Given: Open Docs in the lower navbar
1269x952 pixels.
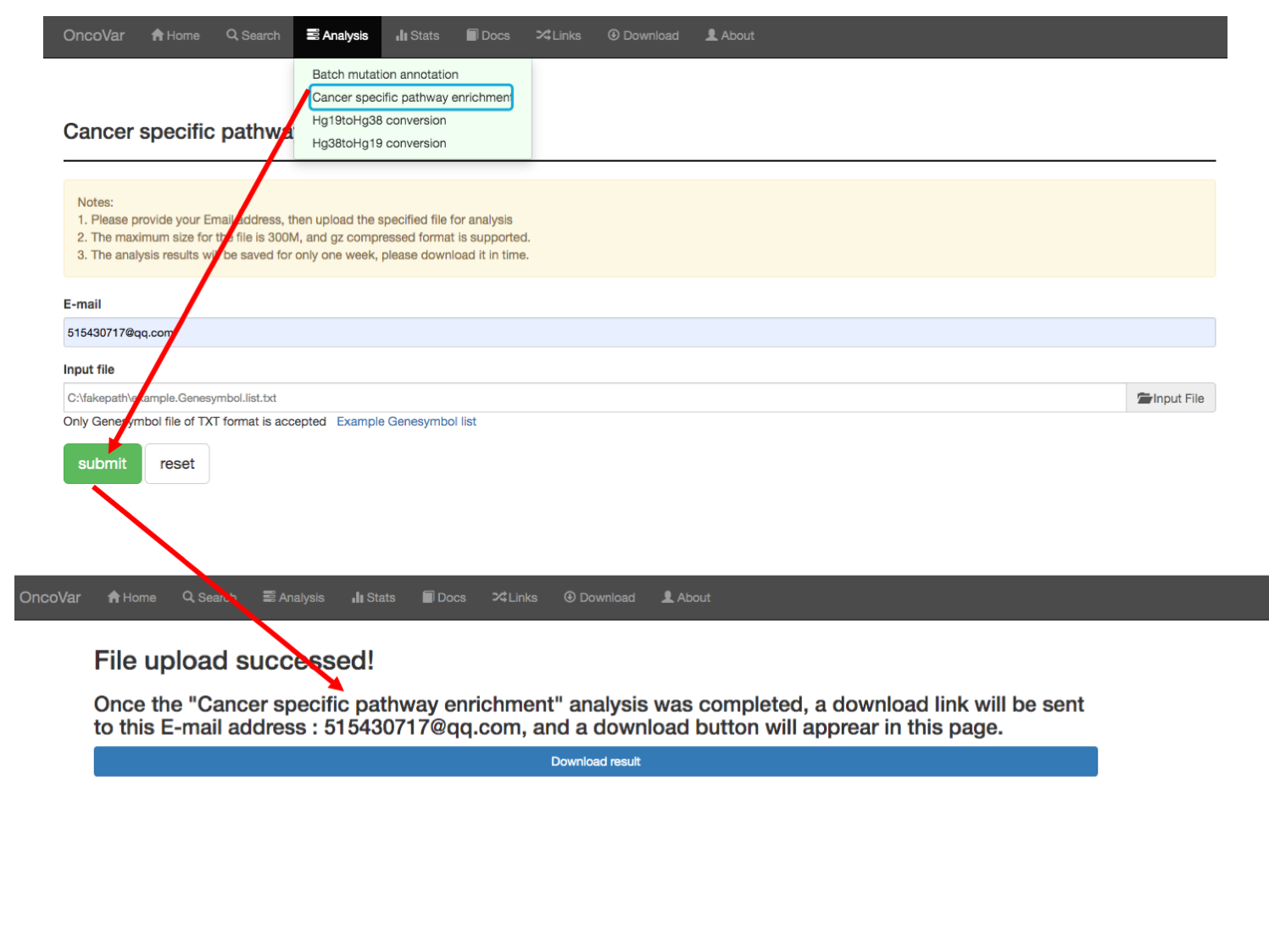Looking at the screenshot, I should coord(444,598).
